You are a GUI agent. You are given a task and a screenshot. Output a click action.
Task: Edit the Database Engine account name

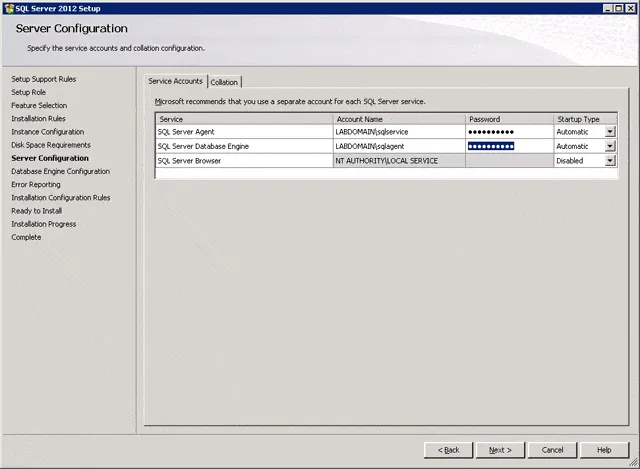click(x=398, y=146)
